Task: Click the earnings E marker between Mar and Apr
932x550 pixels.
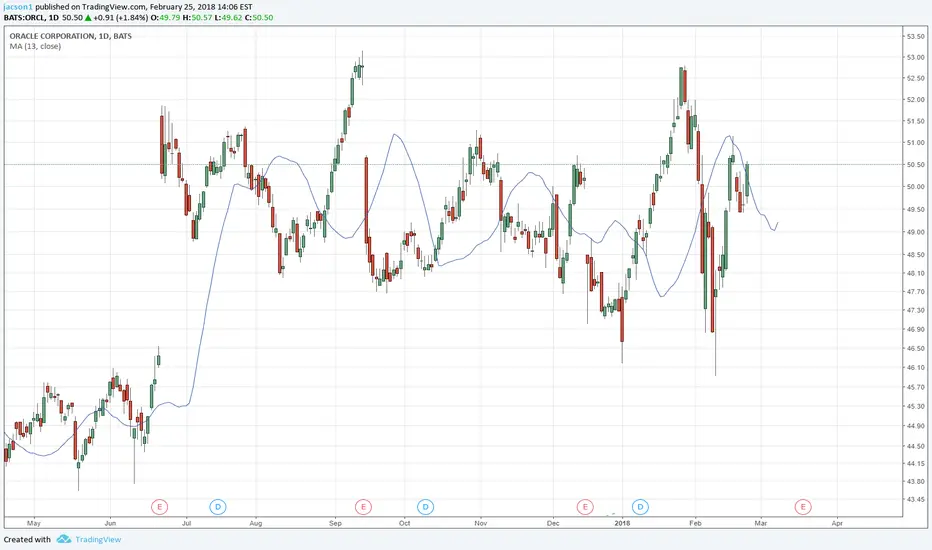Action: coord(803,507)
